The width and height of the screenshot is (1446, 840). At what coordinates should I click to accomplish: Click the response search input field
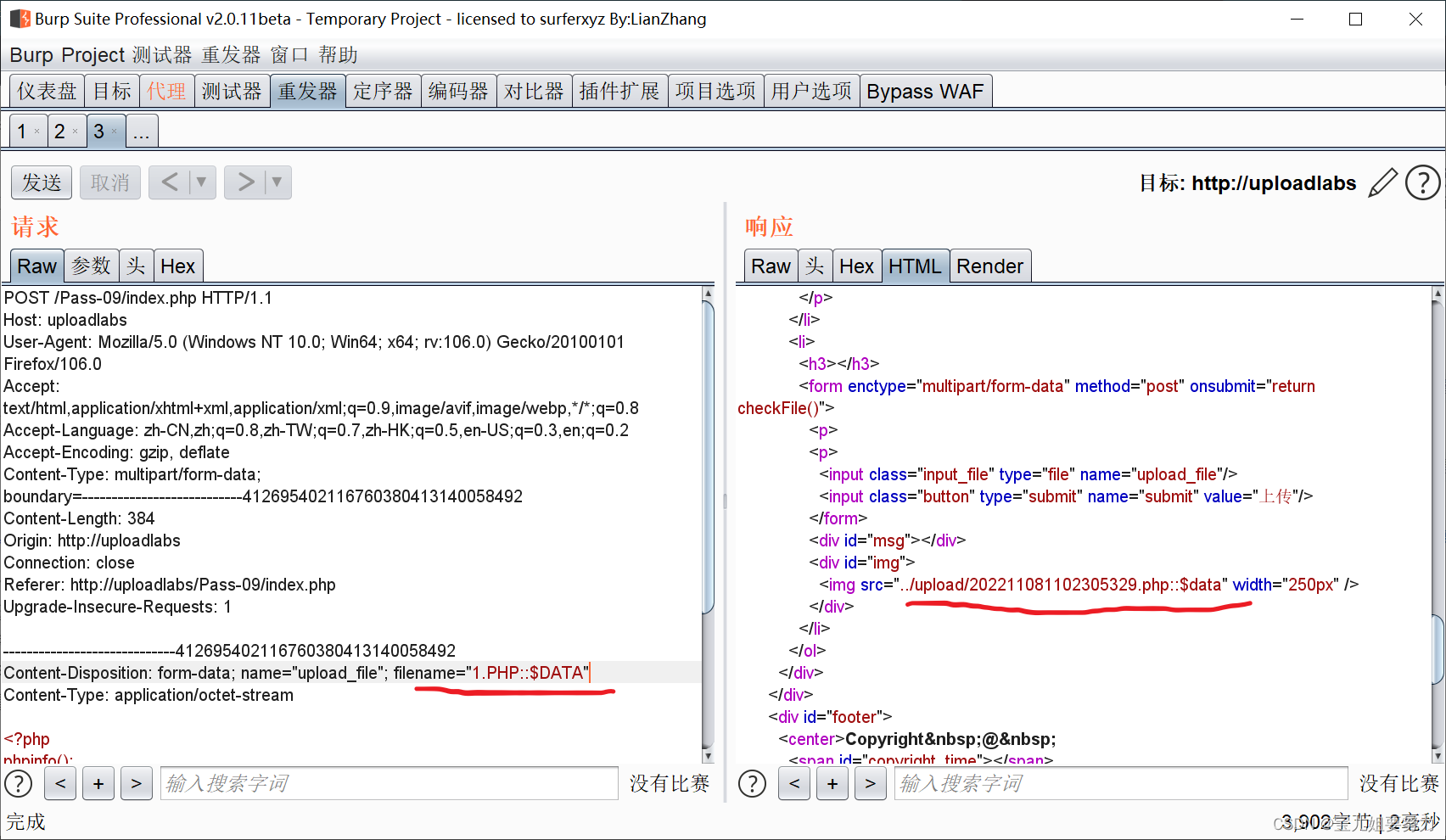pos(1121,783)
